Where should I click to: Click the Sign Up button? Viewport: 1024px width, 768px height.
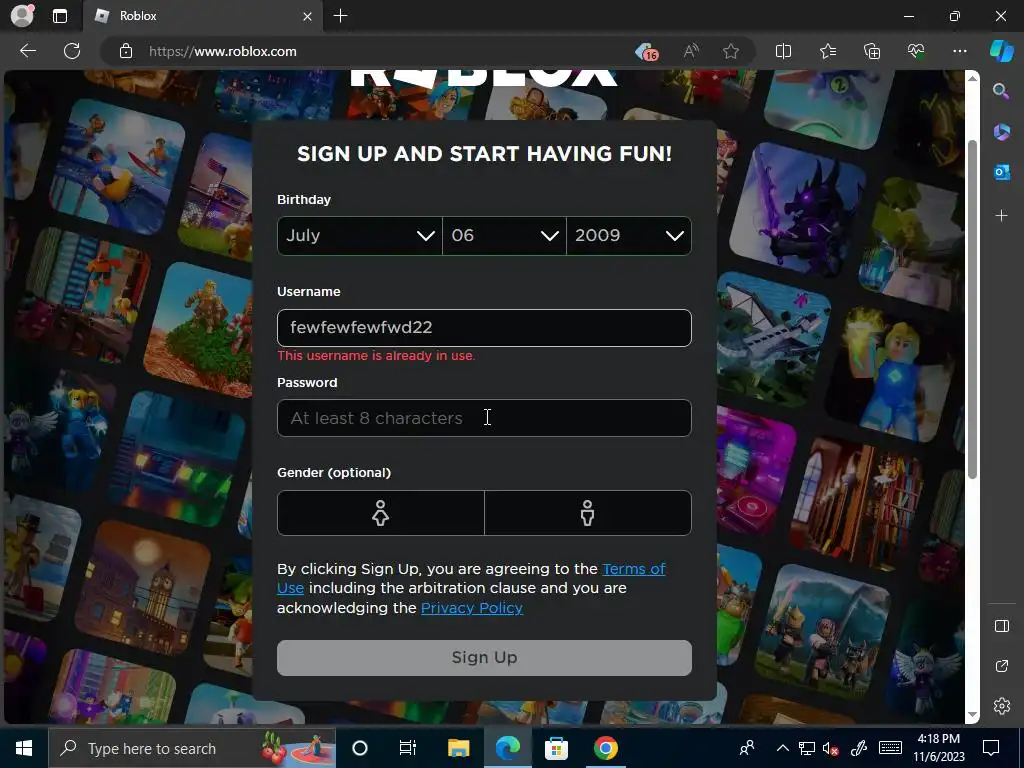484,658
